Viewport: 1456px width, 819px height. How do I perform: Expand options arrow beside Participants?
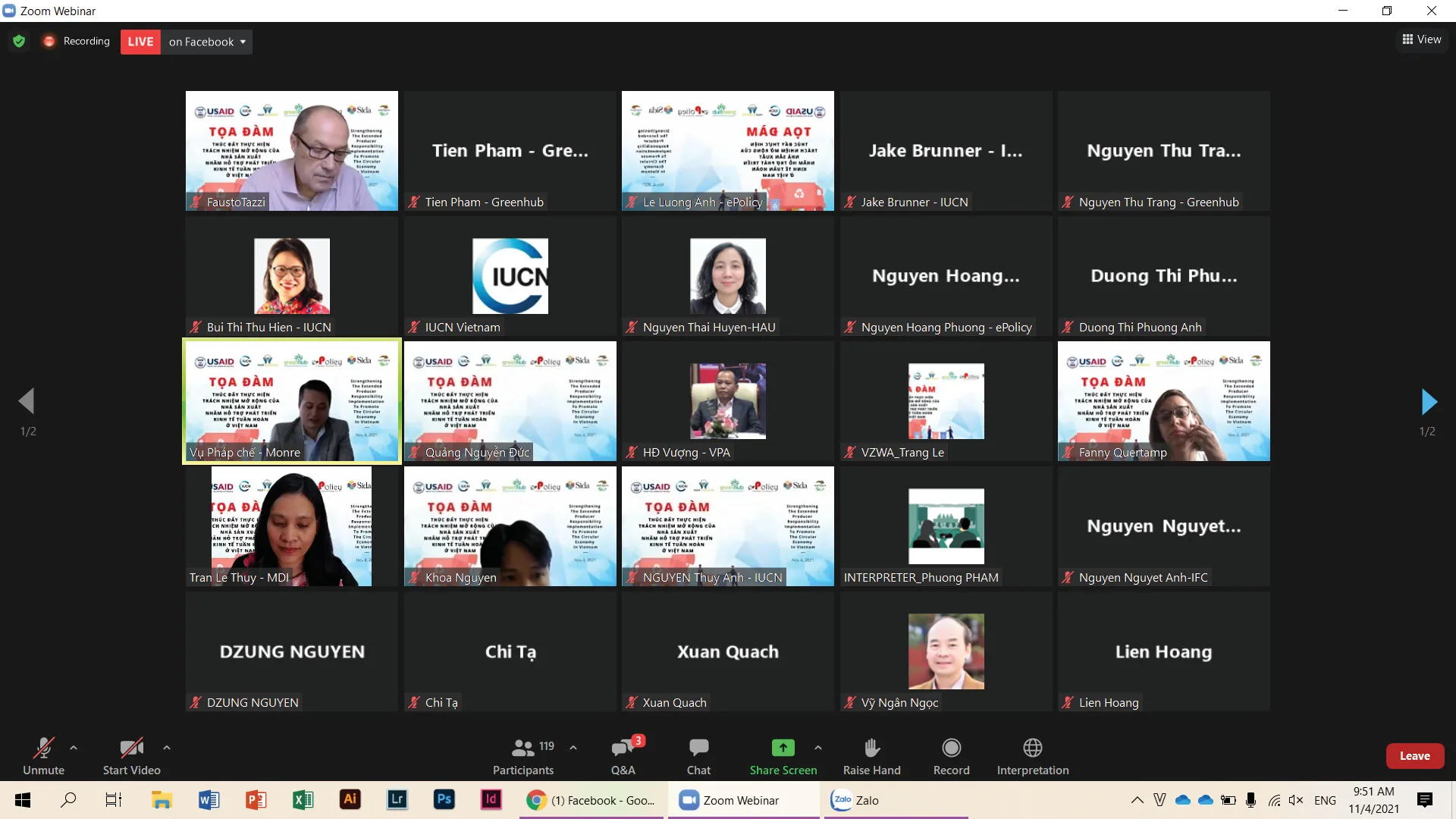point(573,748)
